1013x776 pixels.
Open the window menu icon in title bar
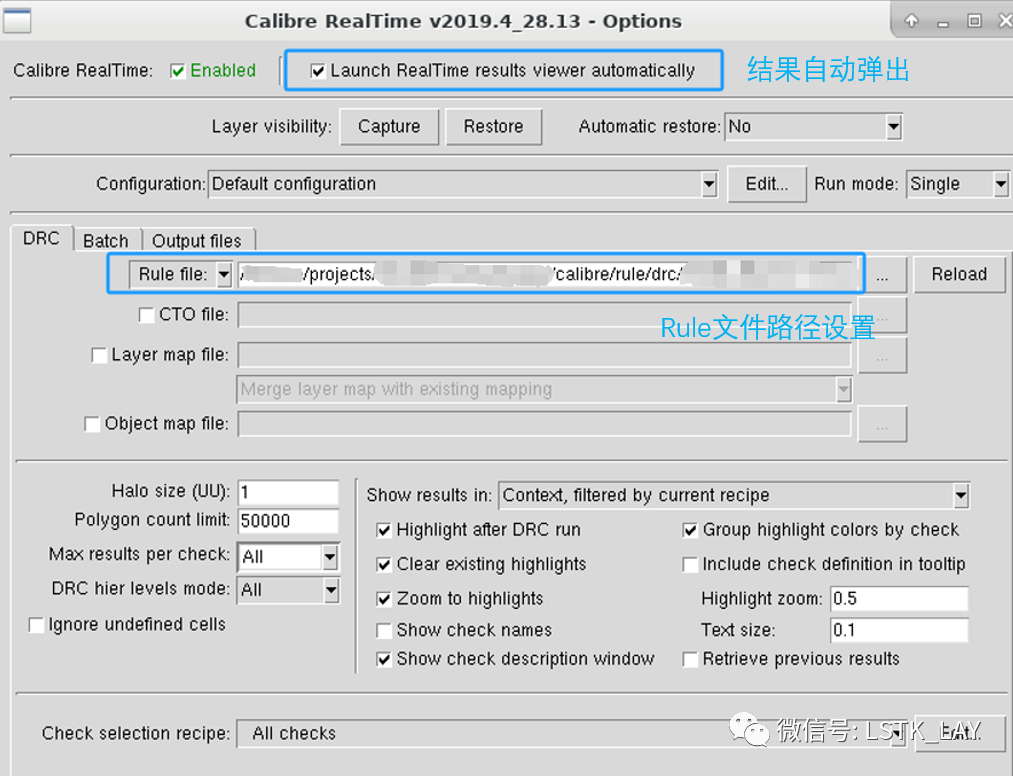17,21
